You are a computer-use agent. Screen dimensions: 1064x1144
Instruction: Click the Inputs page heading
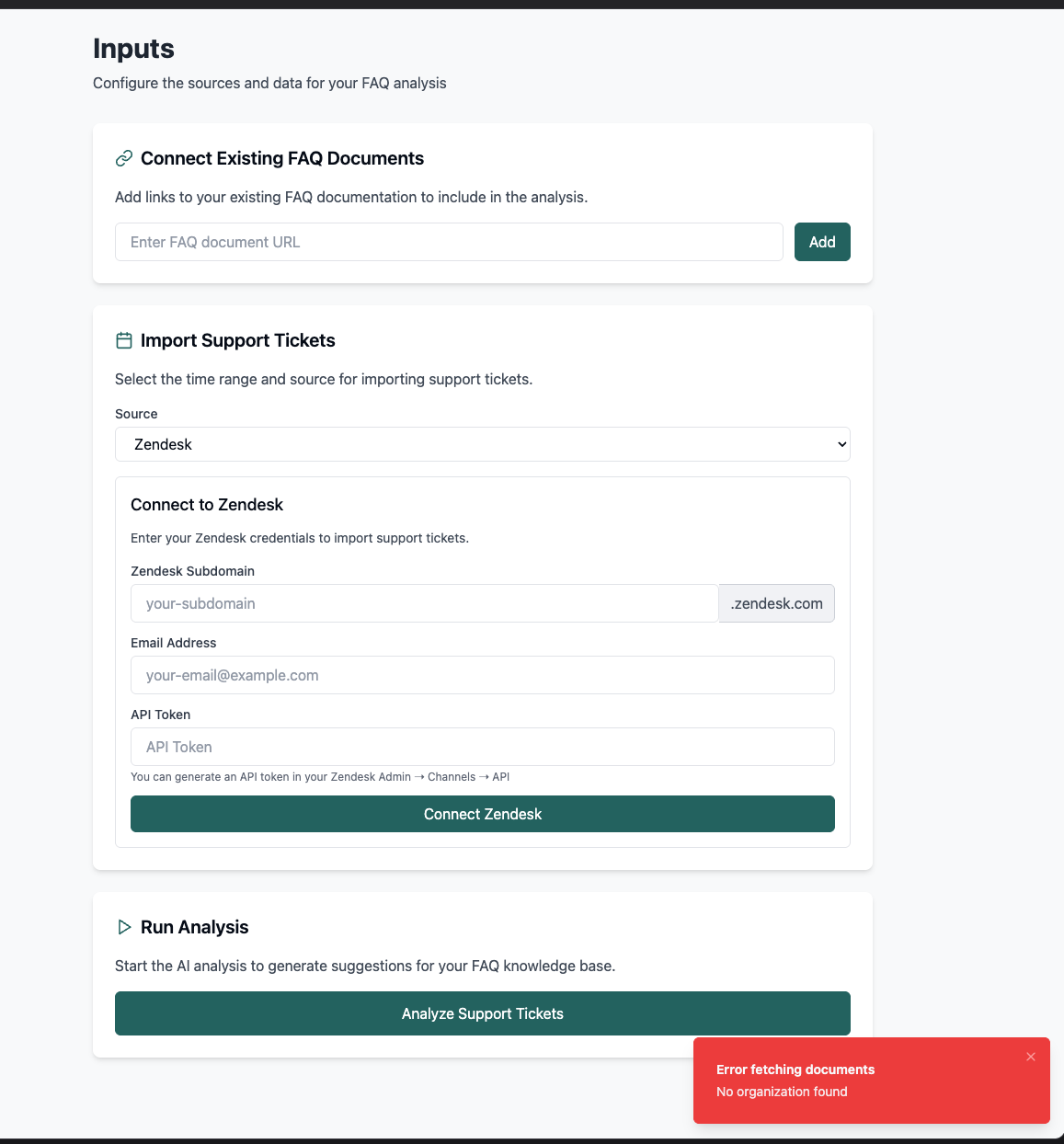coord(133,49)
